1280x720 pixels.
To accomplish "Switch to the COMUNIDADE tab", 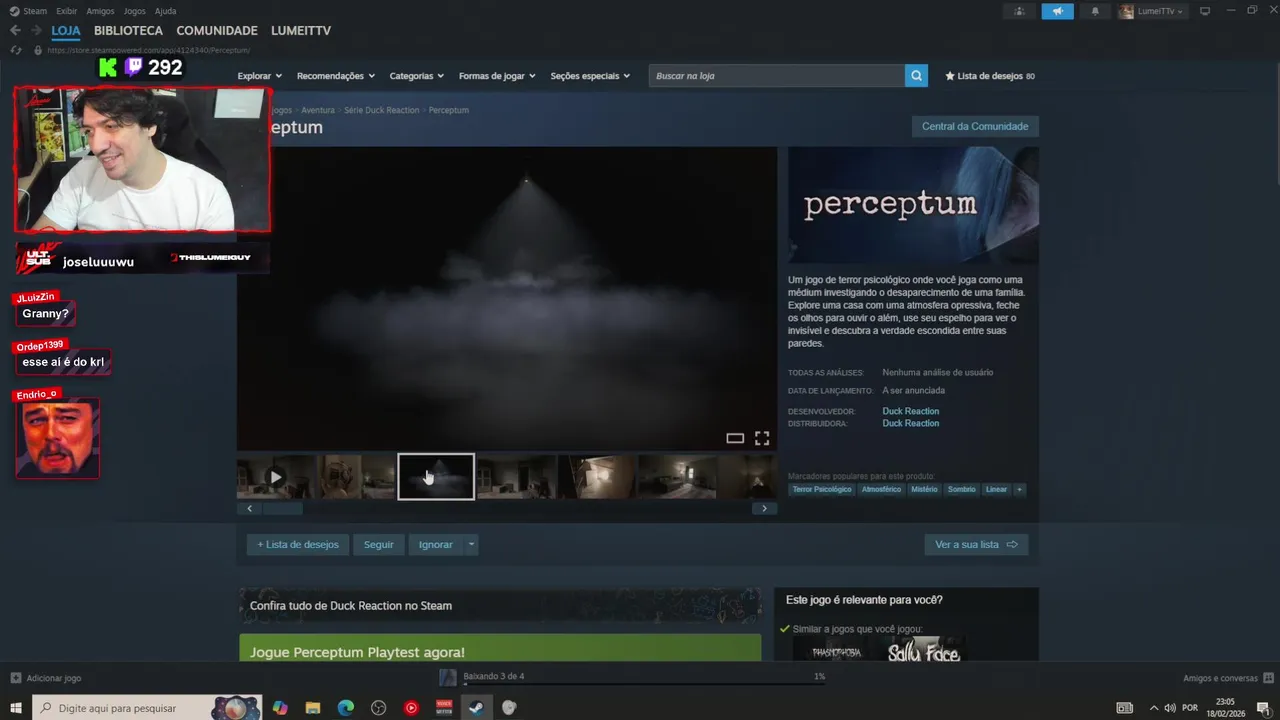I will 217,31.
